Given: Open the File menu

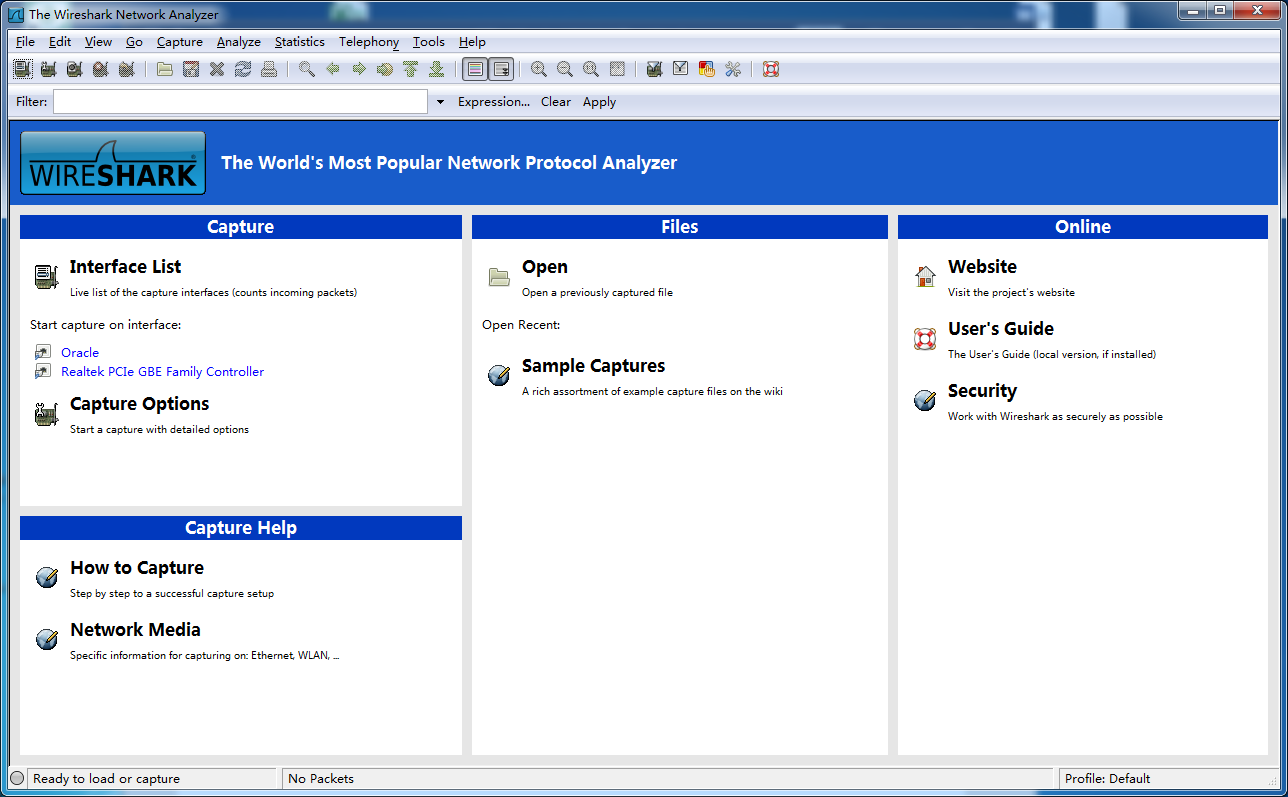Looking at the screenshot, I should pos(25,42).
